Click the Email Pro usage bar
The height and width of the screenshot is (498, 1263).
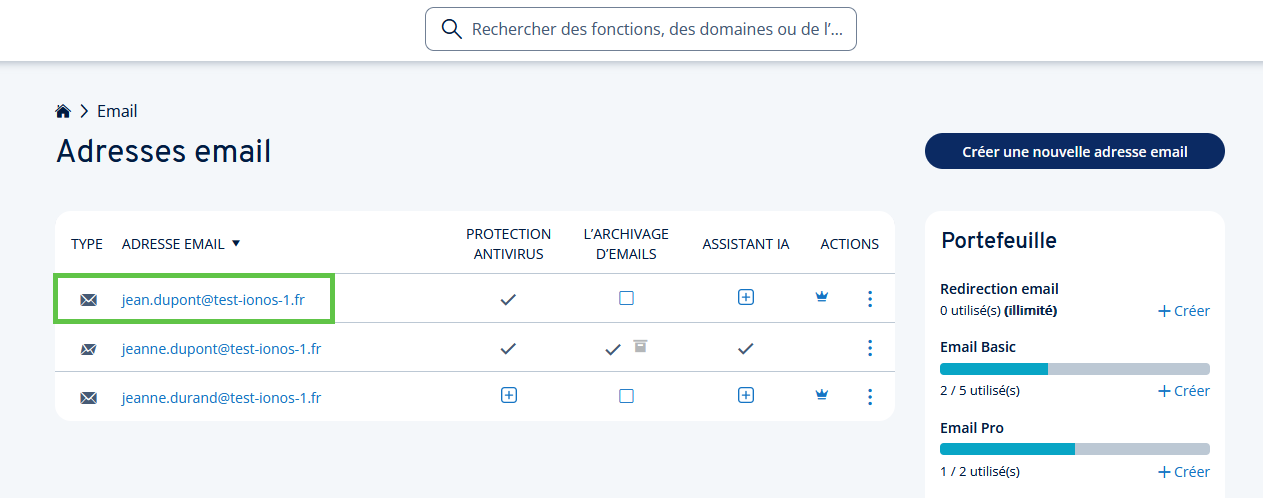[1075, 449]
